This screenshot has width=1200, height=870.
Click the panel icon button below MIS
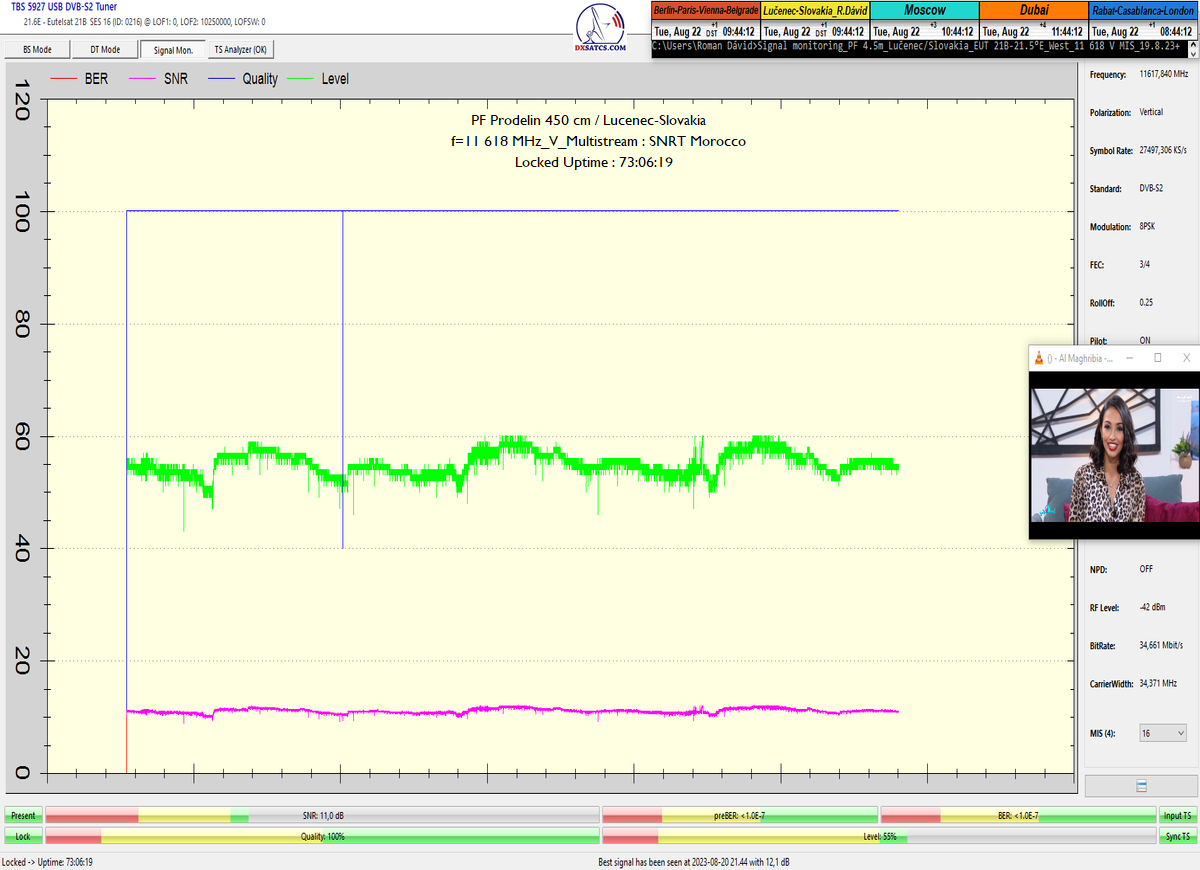coord(1141,786)
